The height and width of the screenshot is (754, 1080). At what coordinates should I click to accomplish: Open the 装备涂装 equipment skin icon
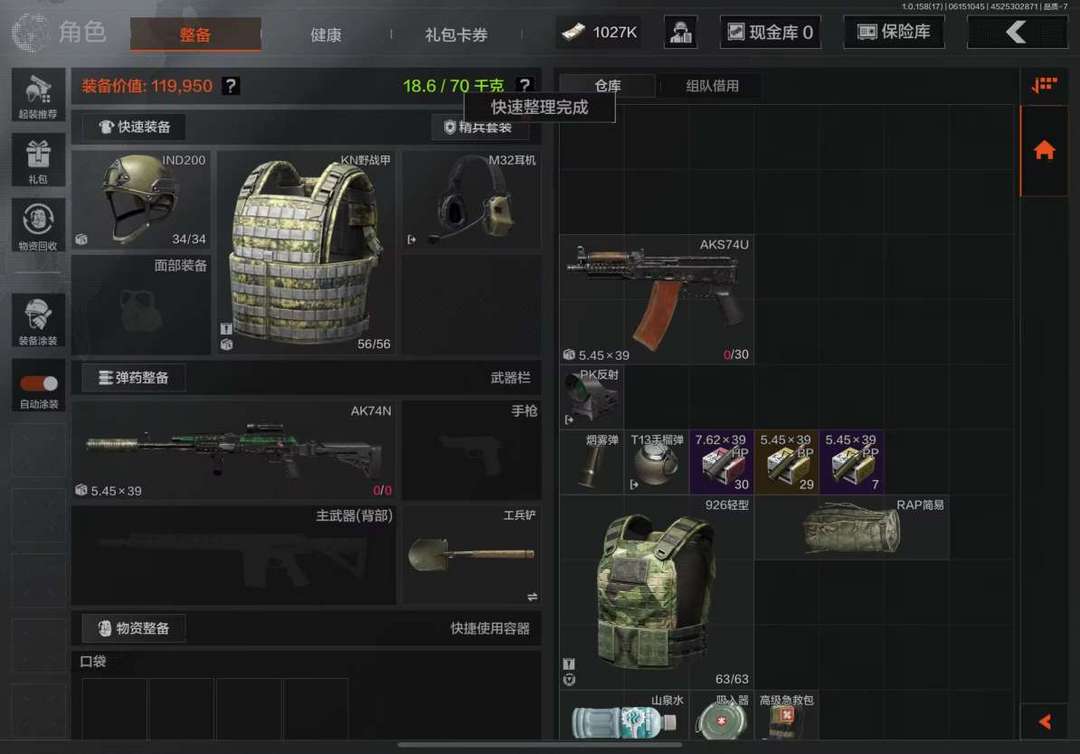pyautogui.click(x=39, y=320)
